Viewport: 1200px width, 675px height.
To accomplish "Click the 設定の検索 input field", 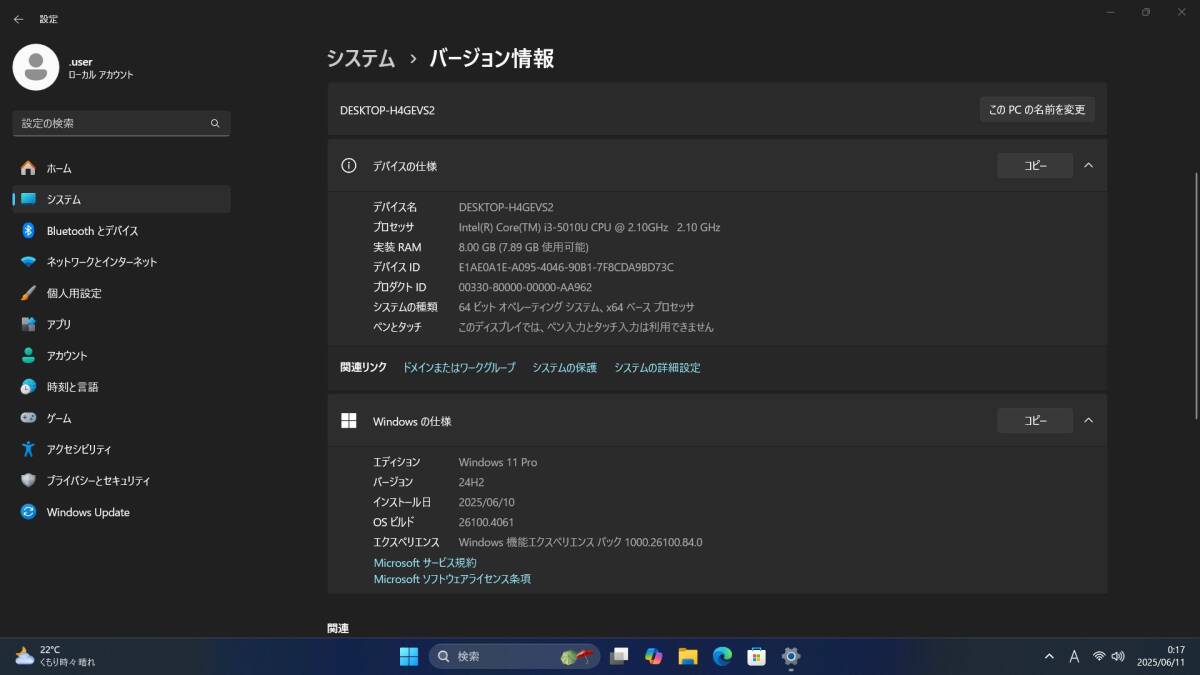I will 110,124.
